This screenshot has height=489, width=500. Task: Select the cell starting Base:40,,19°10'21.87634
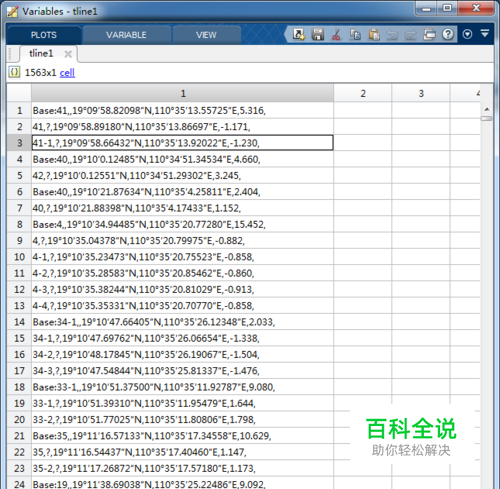pyautogui.click(x=183, y=192)
